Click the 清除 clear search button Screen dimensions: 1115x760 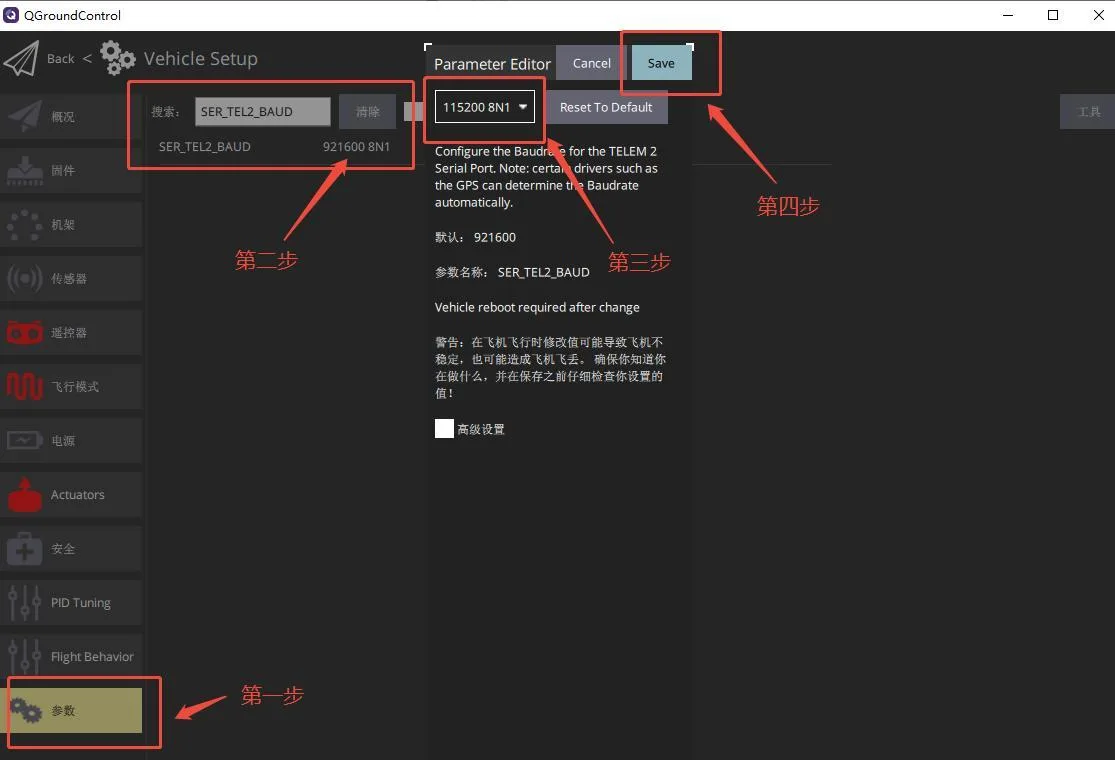tap(368, 112)
